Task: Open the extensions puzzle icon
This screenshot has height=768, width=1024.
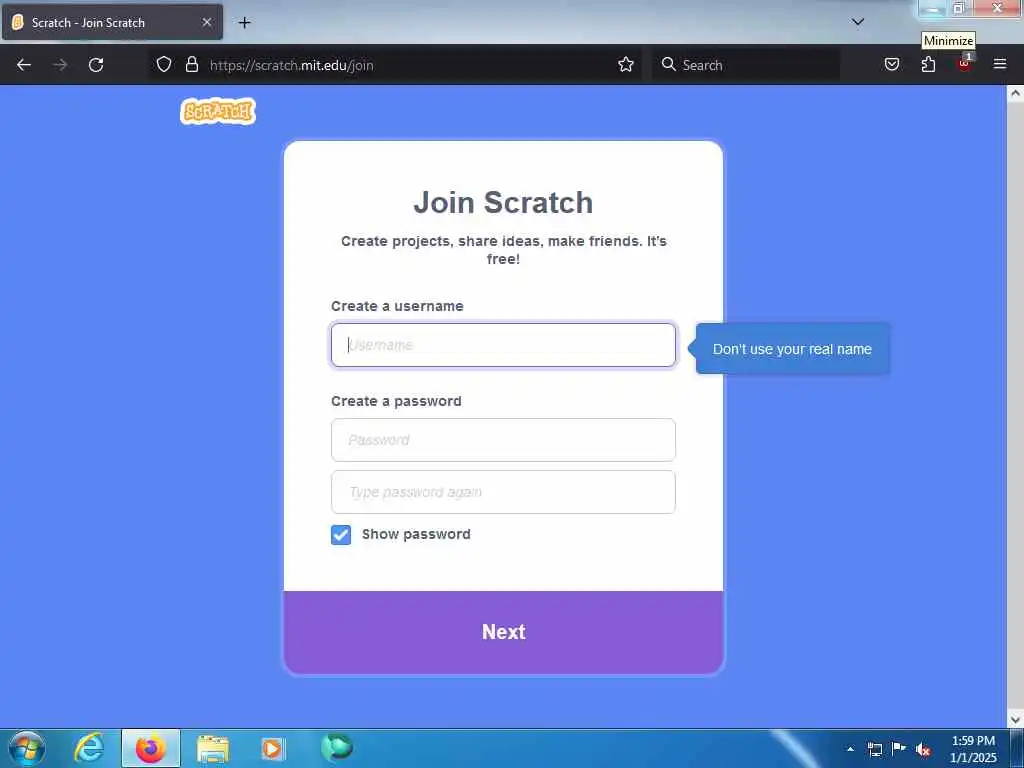Action: pos(928,65)
